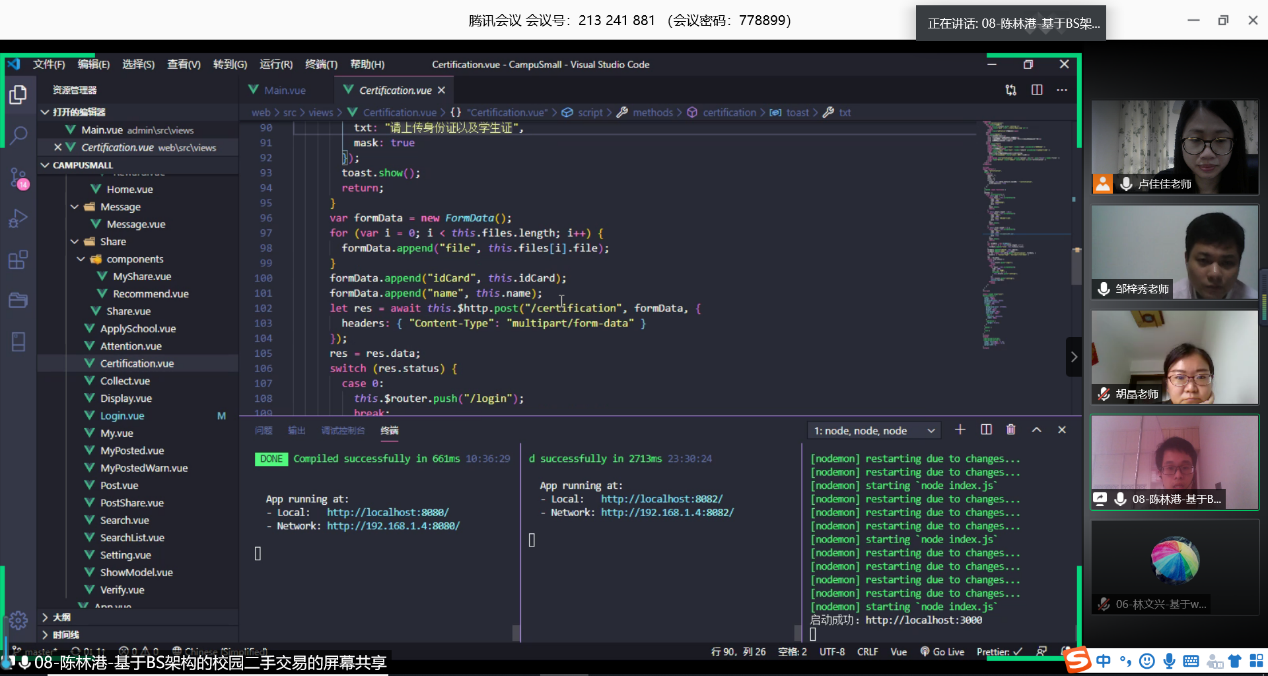Switch to Debug Console panel tab

tap(343, 430)
